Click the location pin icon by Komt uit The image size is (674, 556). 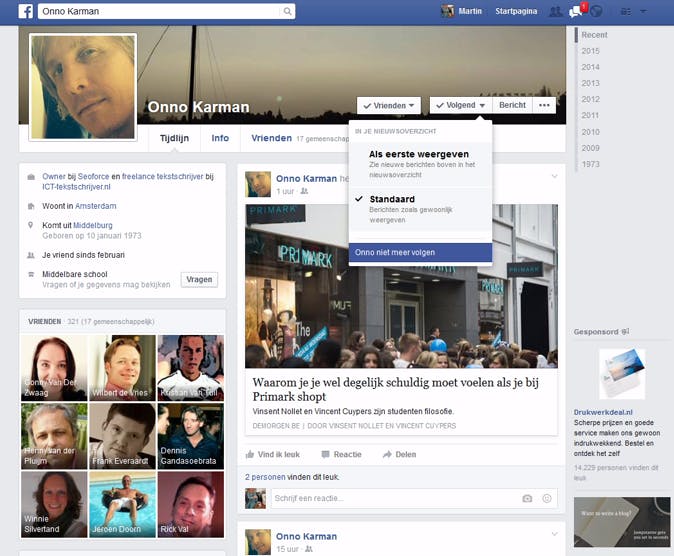31,225
